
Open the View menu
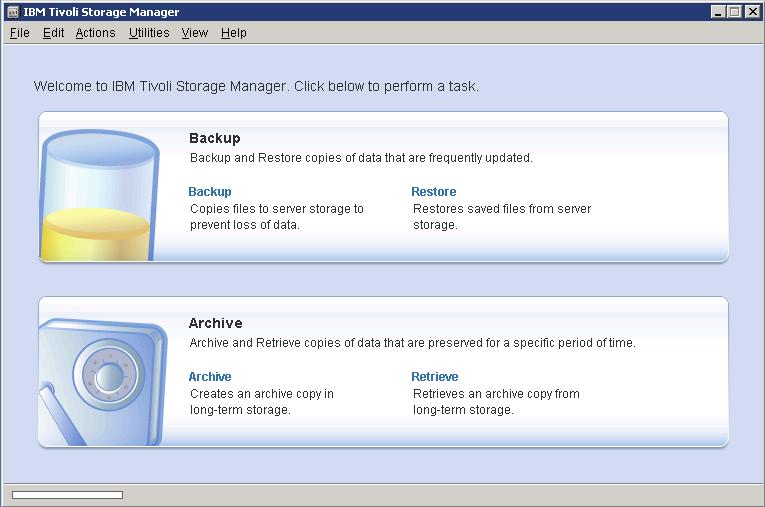195,33
